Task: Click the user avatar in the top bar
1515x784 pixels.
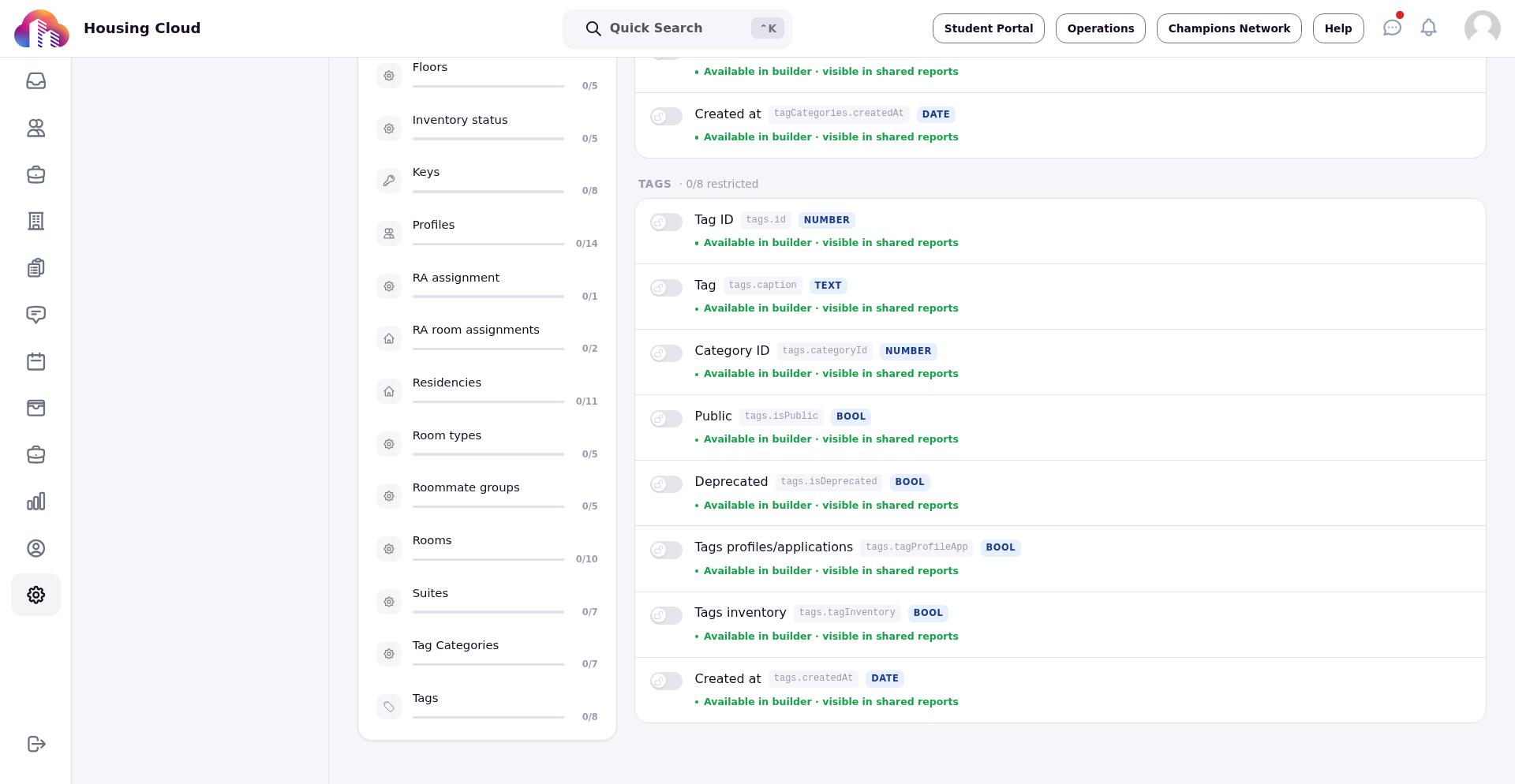Action: point(1482,28)
